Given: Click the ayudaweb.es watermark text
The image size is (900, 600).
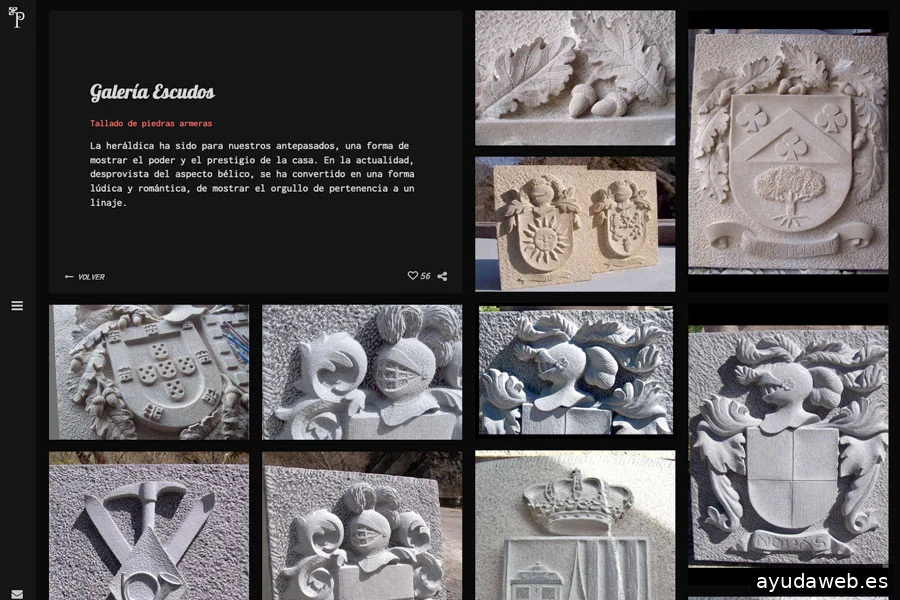Looking at the screenshot, I should click(x=821, y=581).
